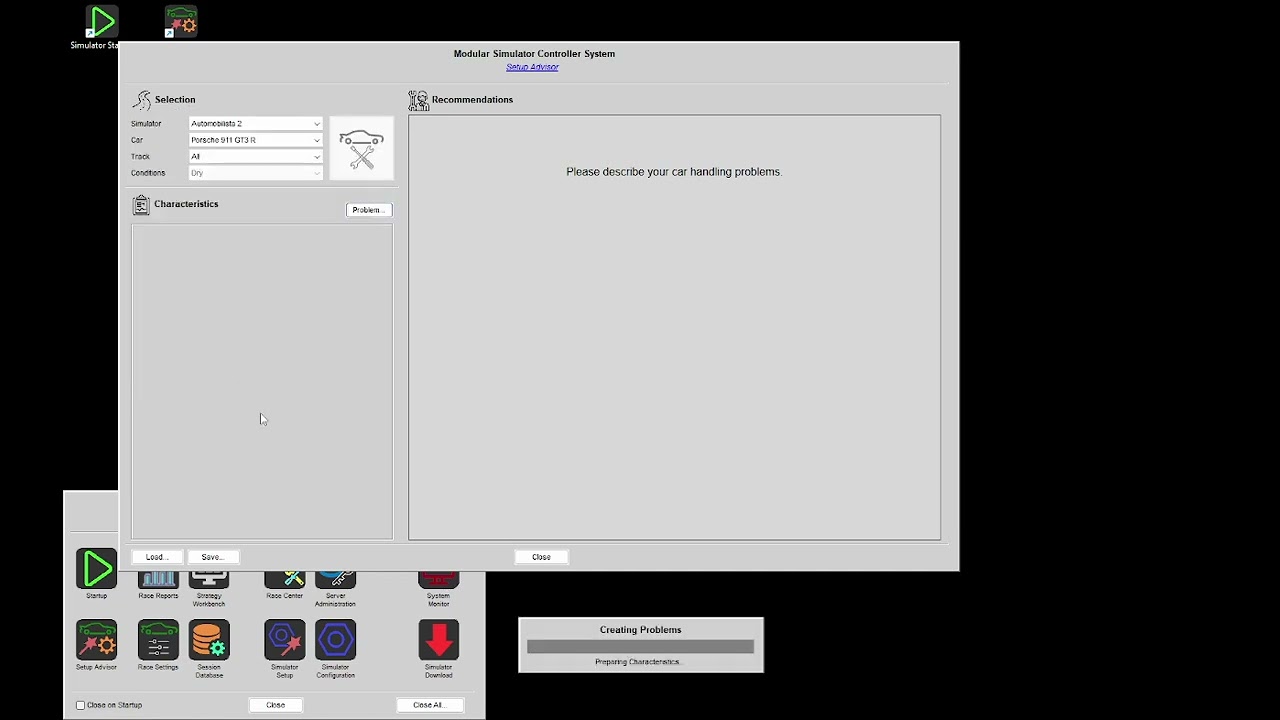The image size is (1280, 720).
Task: Follow the Setup Advisor link in title
Action: point(532,67)
